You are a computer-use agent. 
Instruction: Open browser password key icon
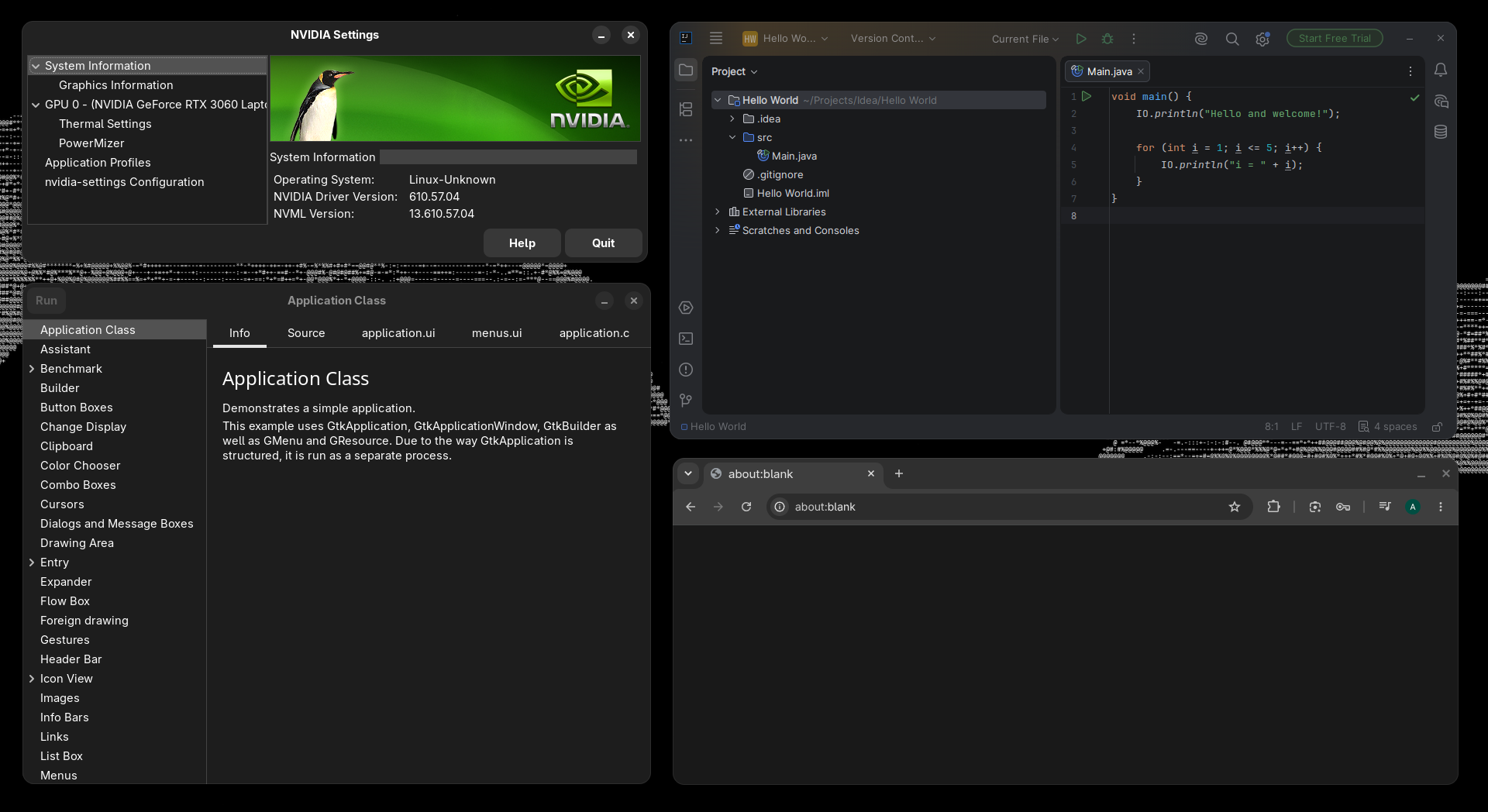(x=1343, y=507)
